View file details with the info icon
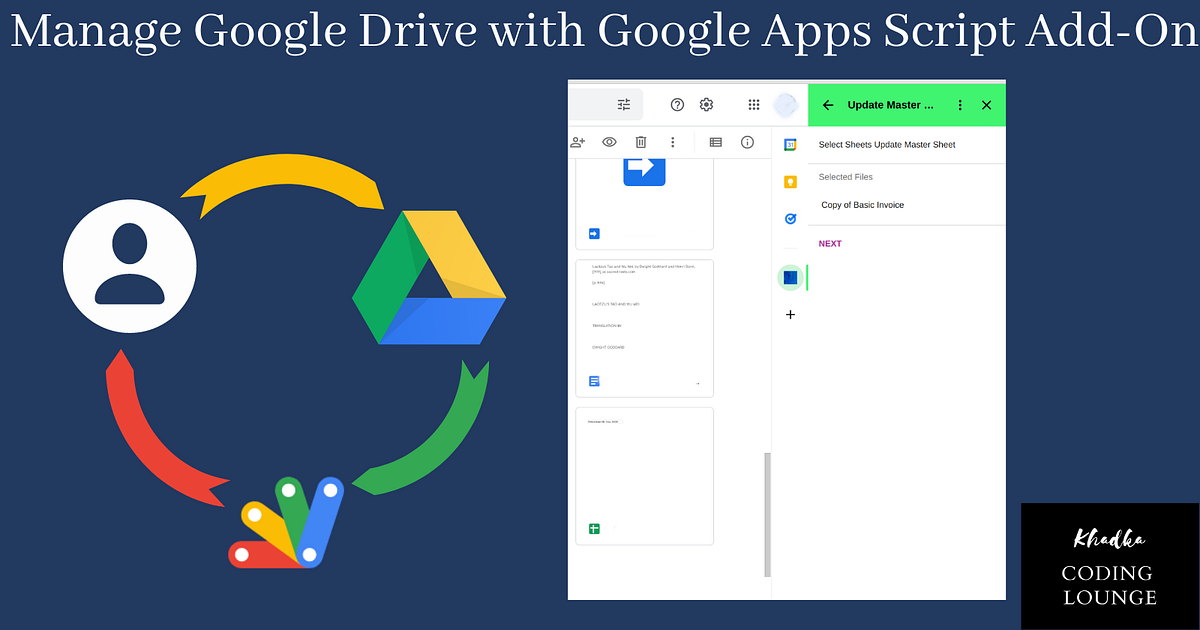The height and width of the screenshot is (630, 1200). [747, 142]
